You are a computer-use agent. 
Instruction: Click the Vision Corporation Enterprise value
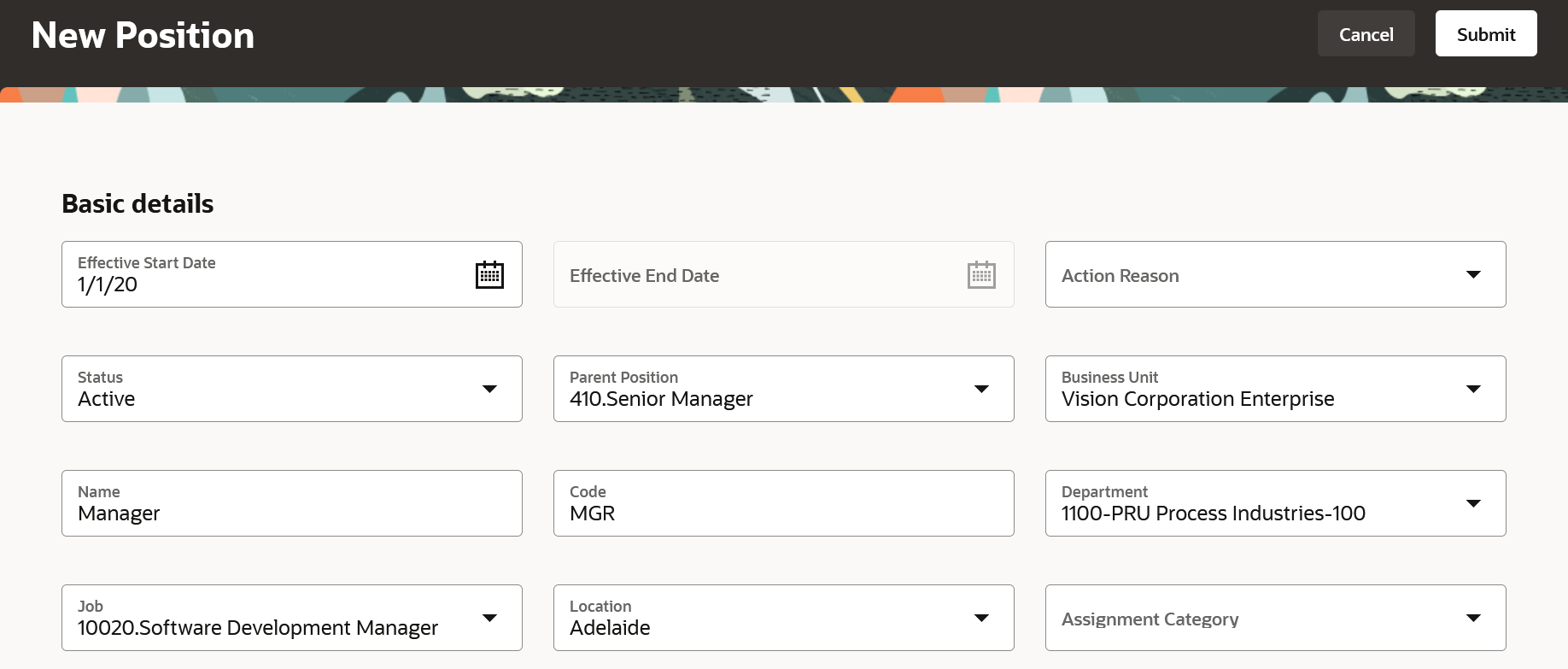coord(1197,399)
